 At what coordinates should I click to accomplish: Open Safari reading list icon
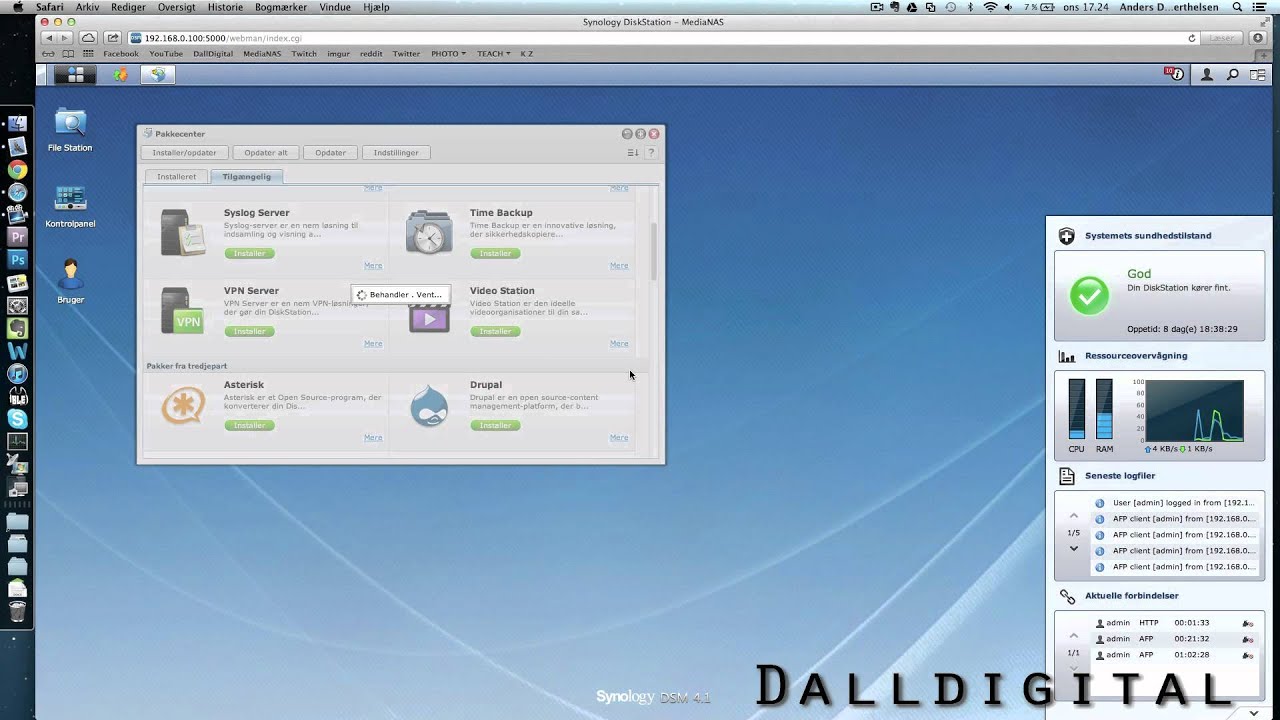tap(49, 54)
